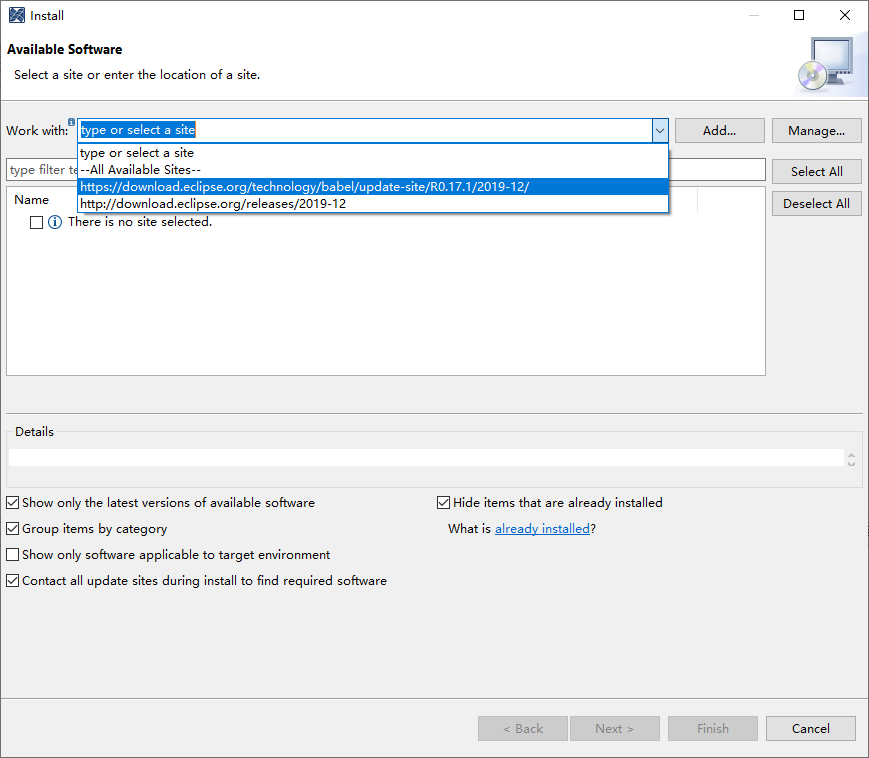Close the Install dialog with the X icon

pos(845,15)
